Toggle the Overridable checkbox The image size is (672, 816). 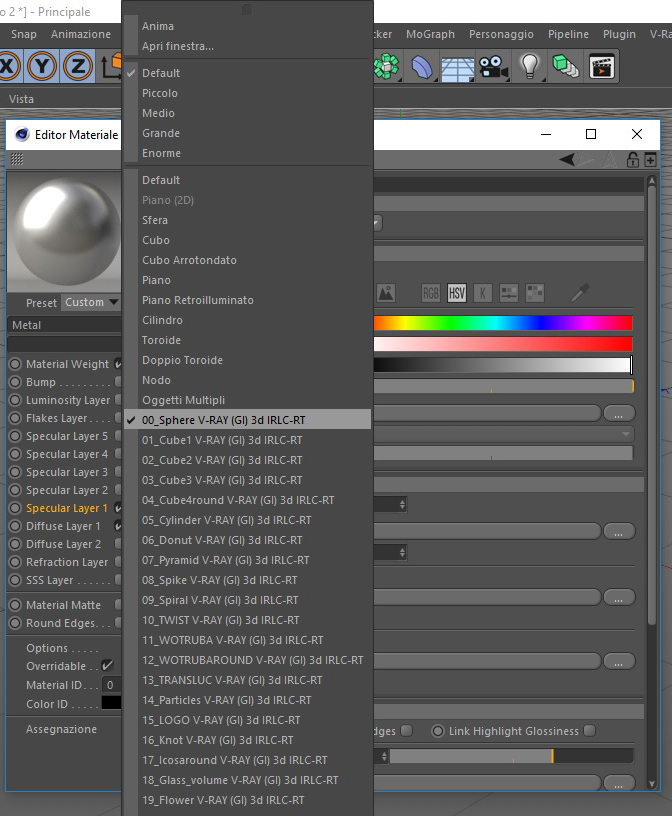click(107, 666)
